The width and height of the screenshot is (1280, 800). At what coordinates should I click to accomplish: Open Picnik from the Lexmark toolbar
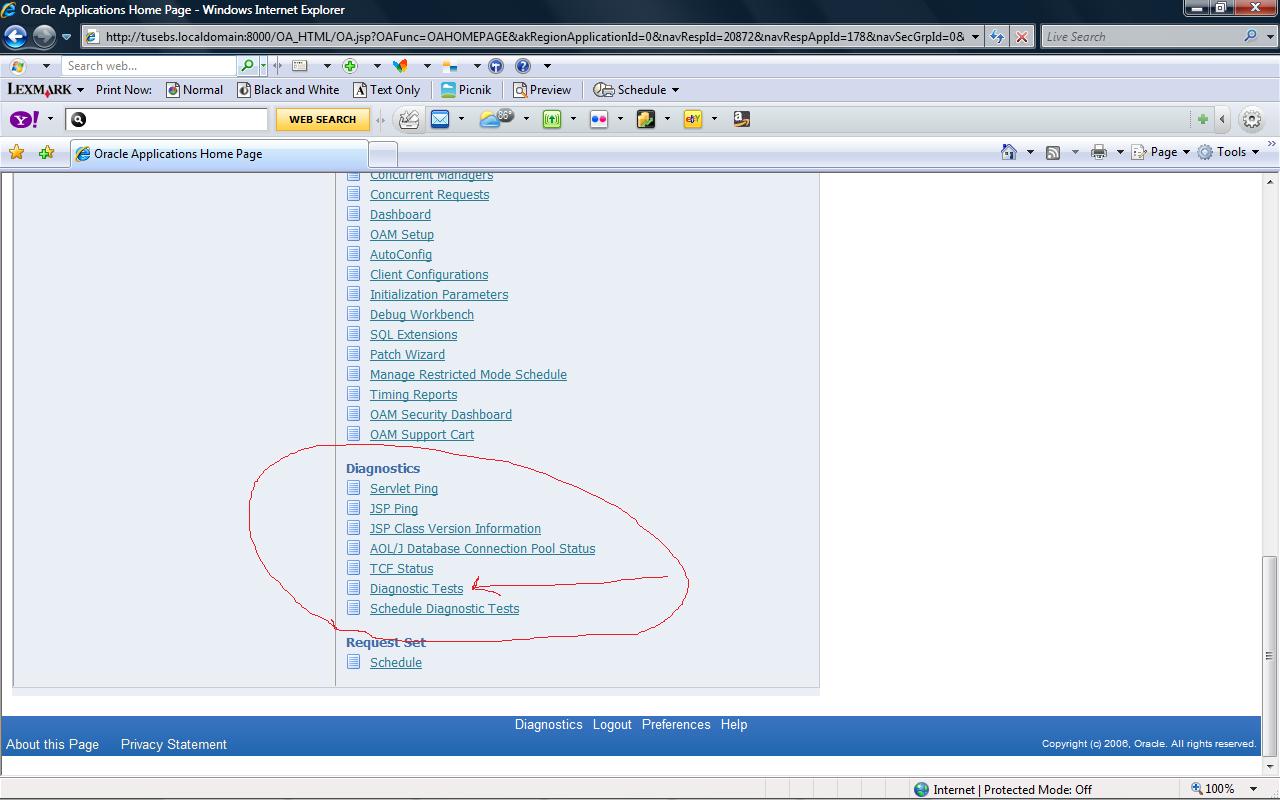[x=466, y=89]
